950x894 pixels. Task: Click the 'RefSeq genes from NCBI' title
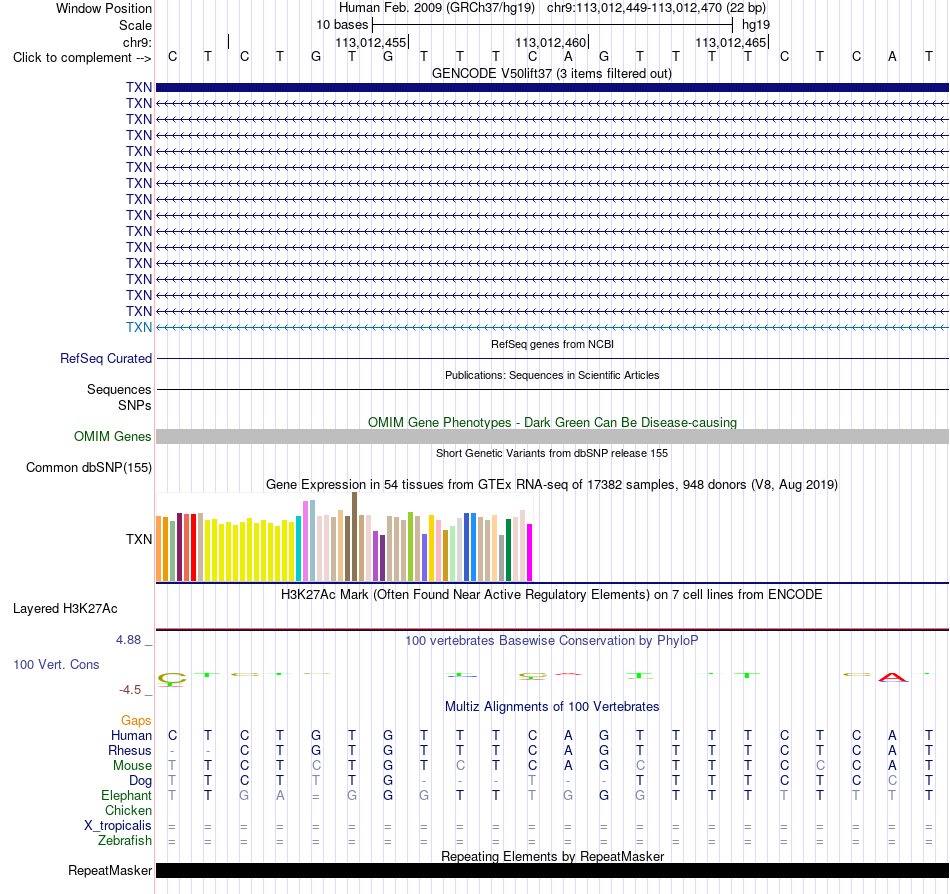click(x=552, y=344)
